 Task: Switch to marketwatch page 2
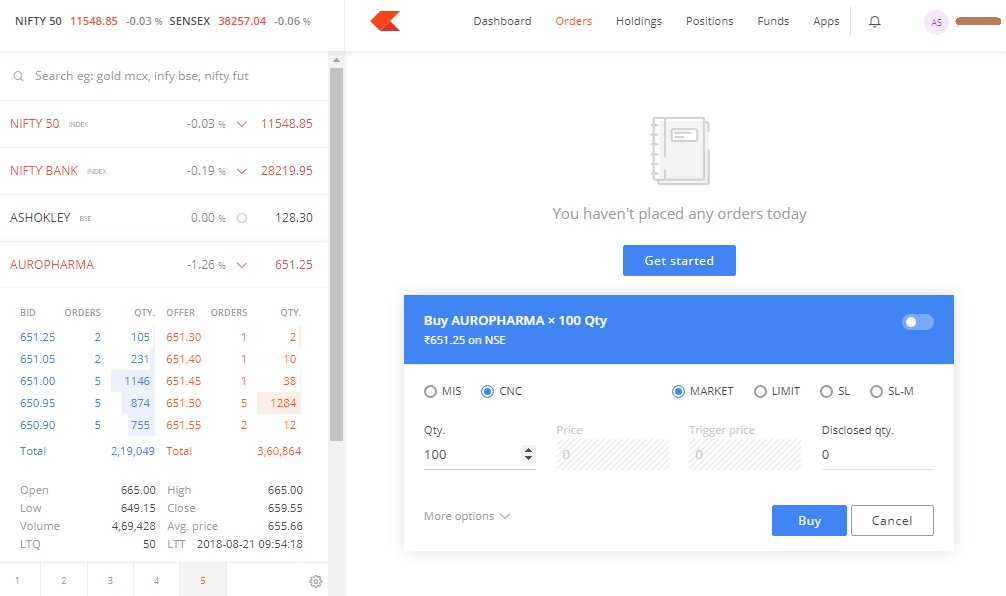tap(64, 581)
